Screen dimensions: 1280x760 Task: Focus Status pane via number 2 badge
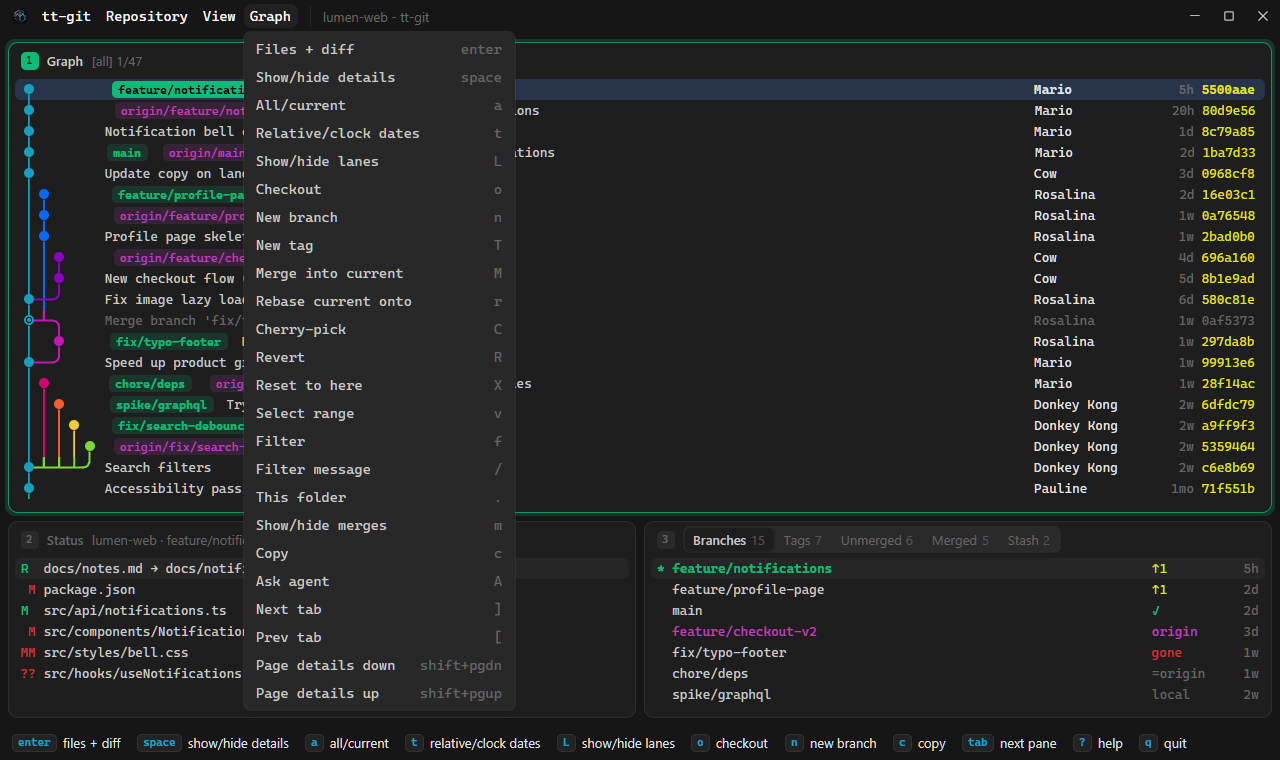point(29,540)
